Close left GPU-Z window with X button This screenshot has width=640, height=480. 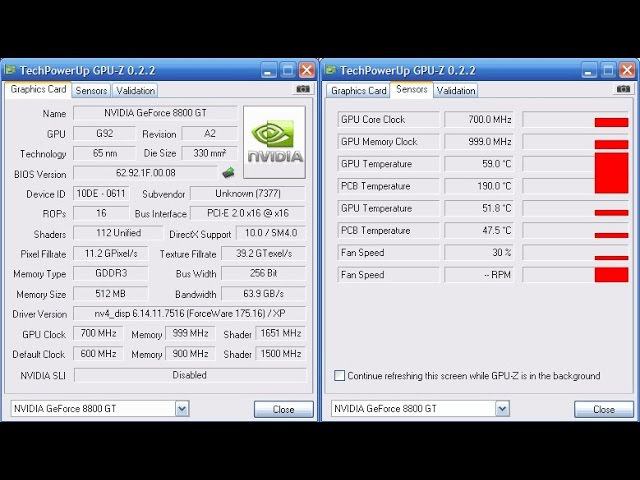pos(307,70)
